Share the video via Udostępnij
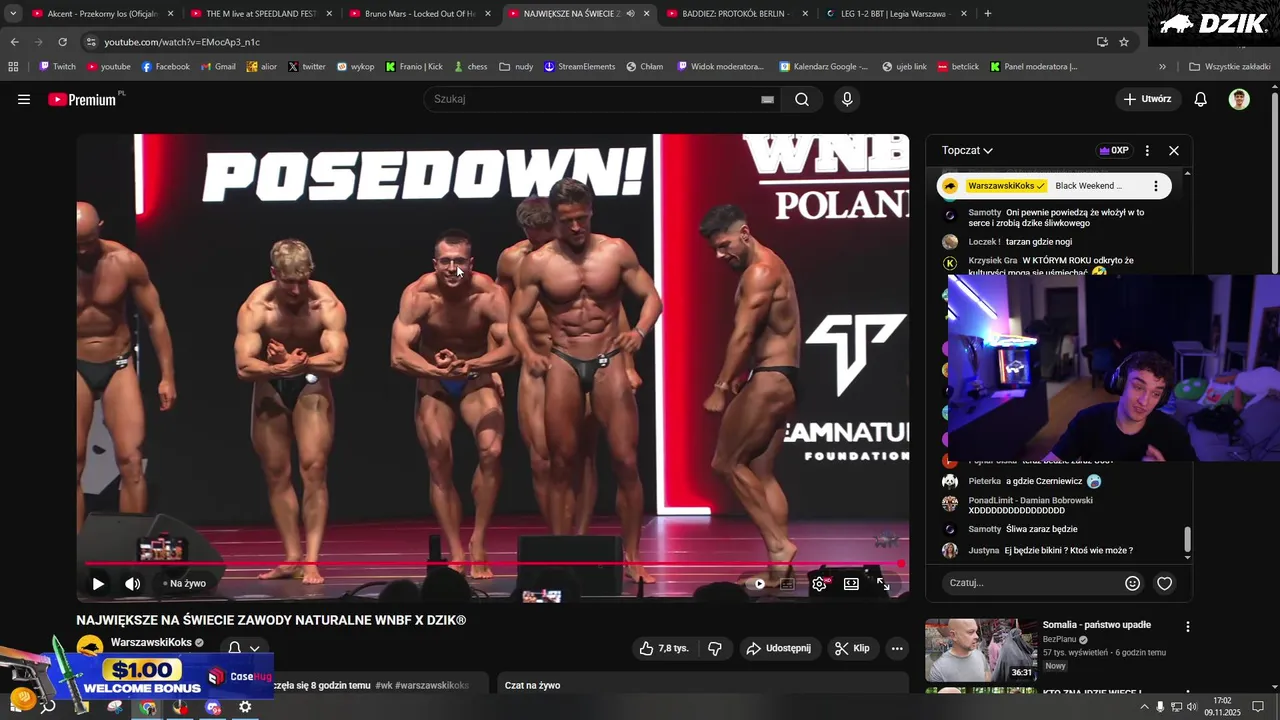 coord(779,648)
